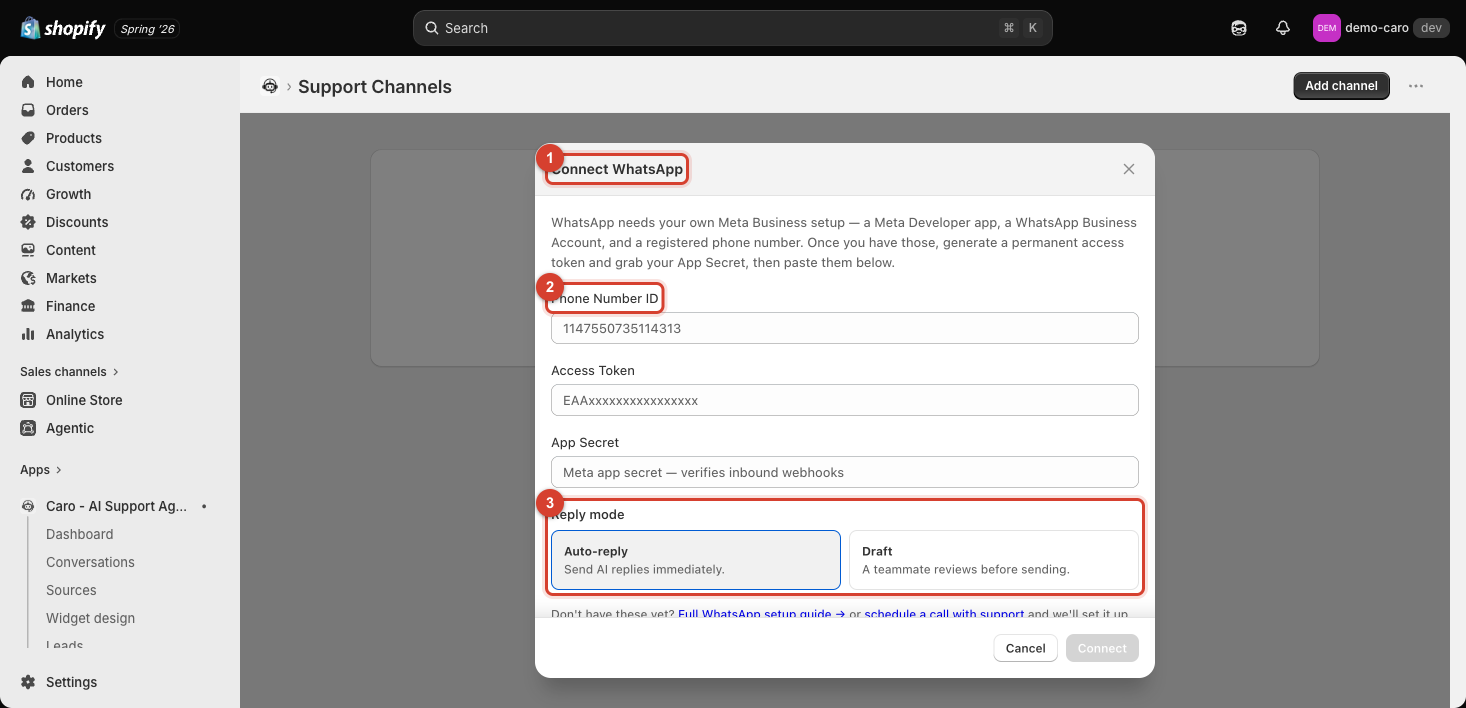Expand Sales channels section
This screenshot has width=1466, height=708.
pos(69,372)
